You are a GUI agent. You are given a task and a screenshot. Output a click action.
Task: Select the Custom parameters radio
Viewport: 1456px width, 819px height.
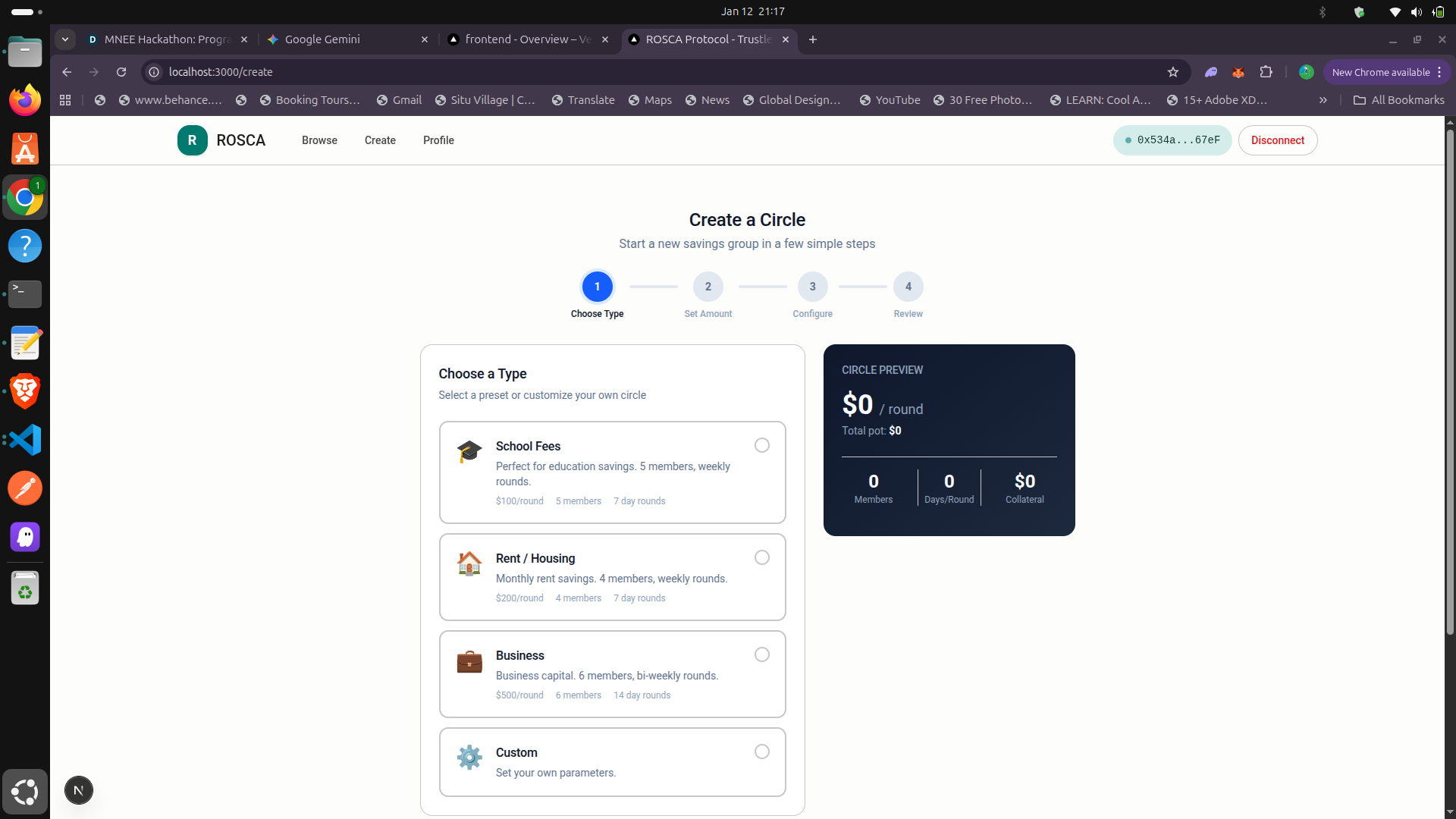(x=762, y=752)
